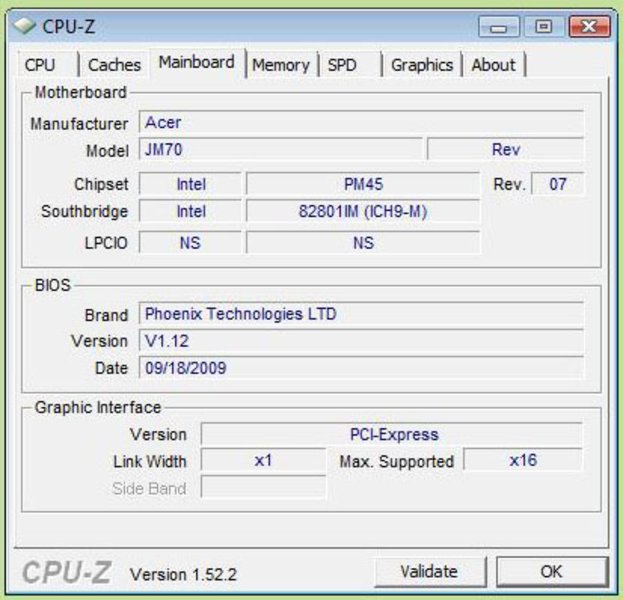623x600 pixels.
Task: Maximize the CPU-Z window
Action: (544, 27)
